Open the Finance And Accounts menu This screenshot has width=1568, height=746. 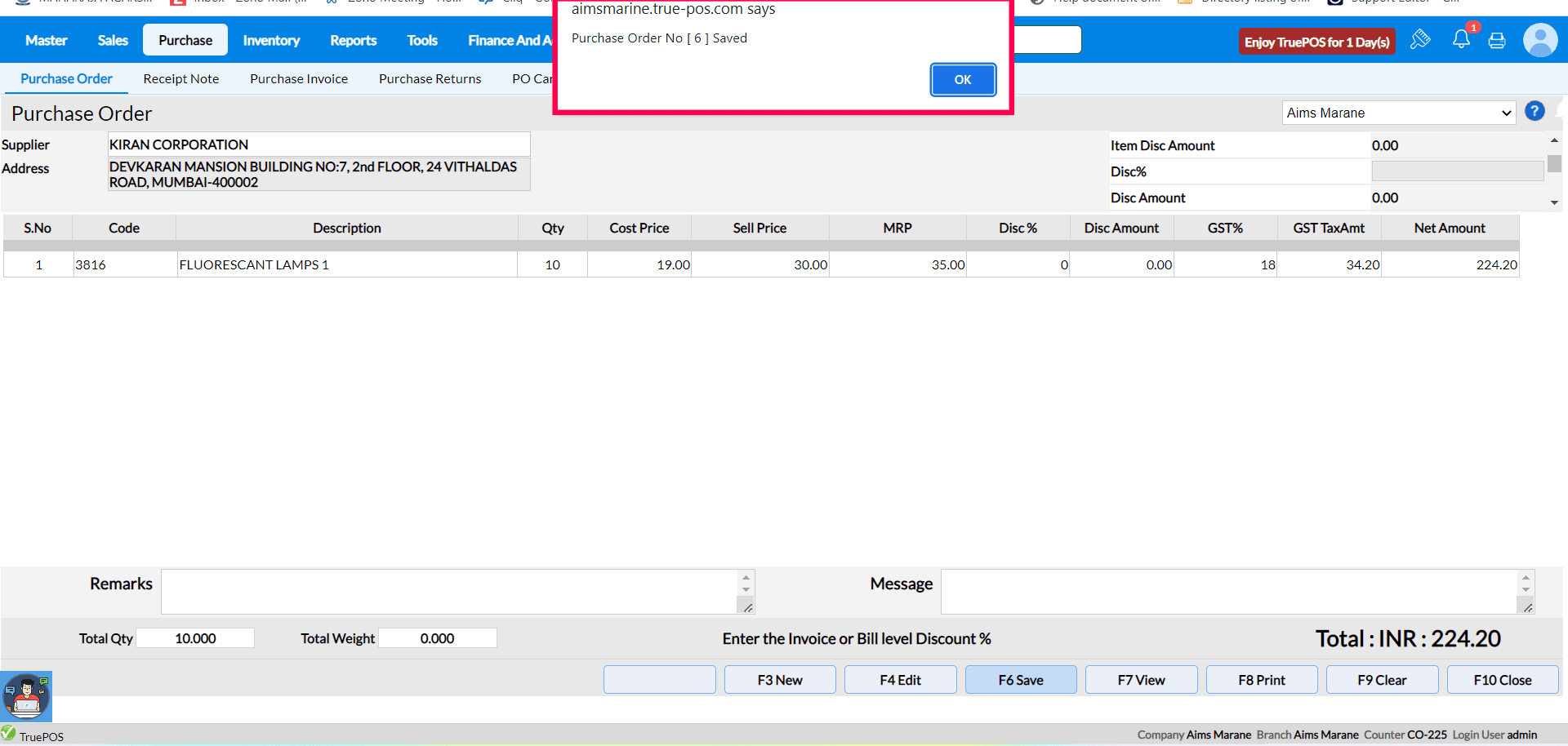(x=510, y=40)
